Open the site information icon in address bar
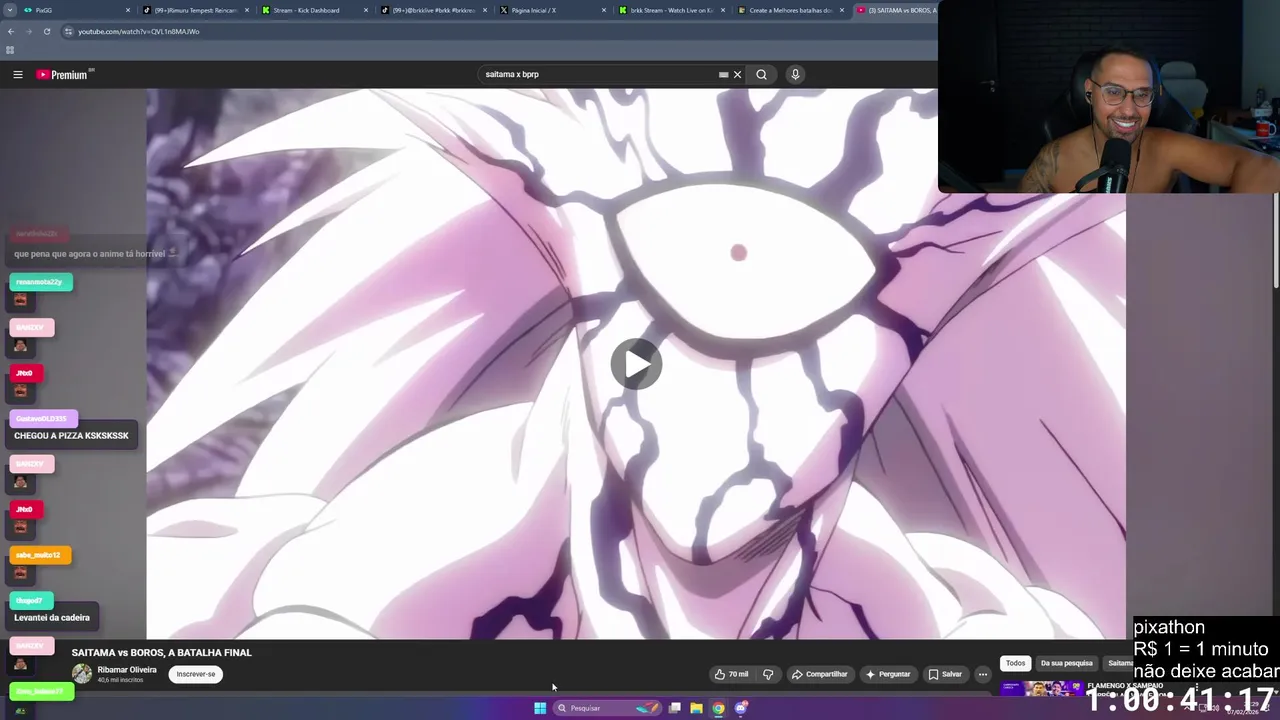This screenshot has height=720, width=1280. coord(68,31)
